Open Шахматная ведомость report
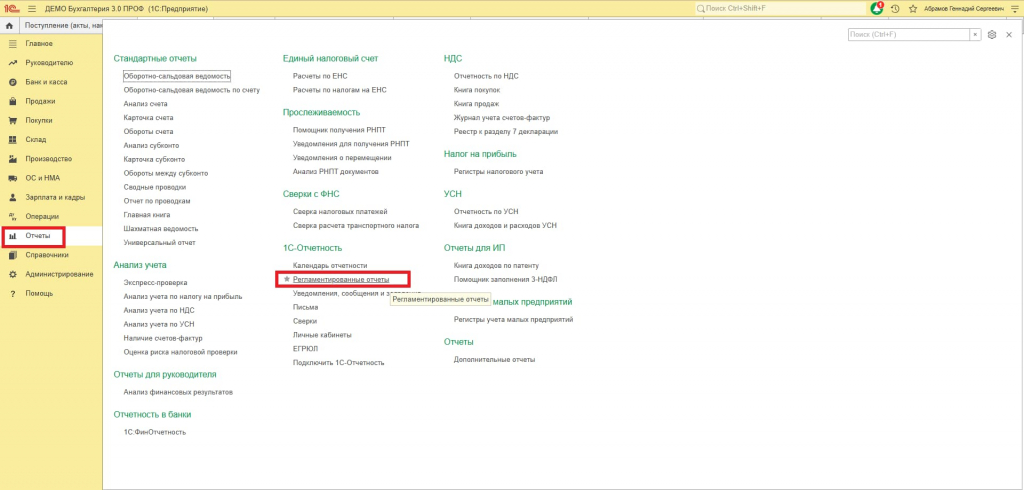This screenshot has width=1024, height=490. [161, 229]
